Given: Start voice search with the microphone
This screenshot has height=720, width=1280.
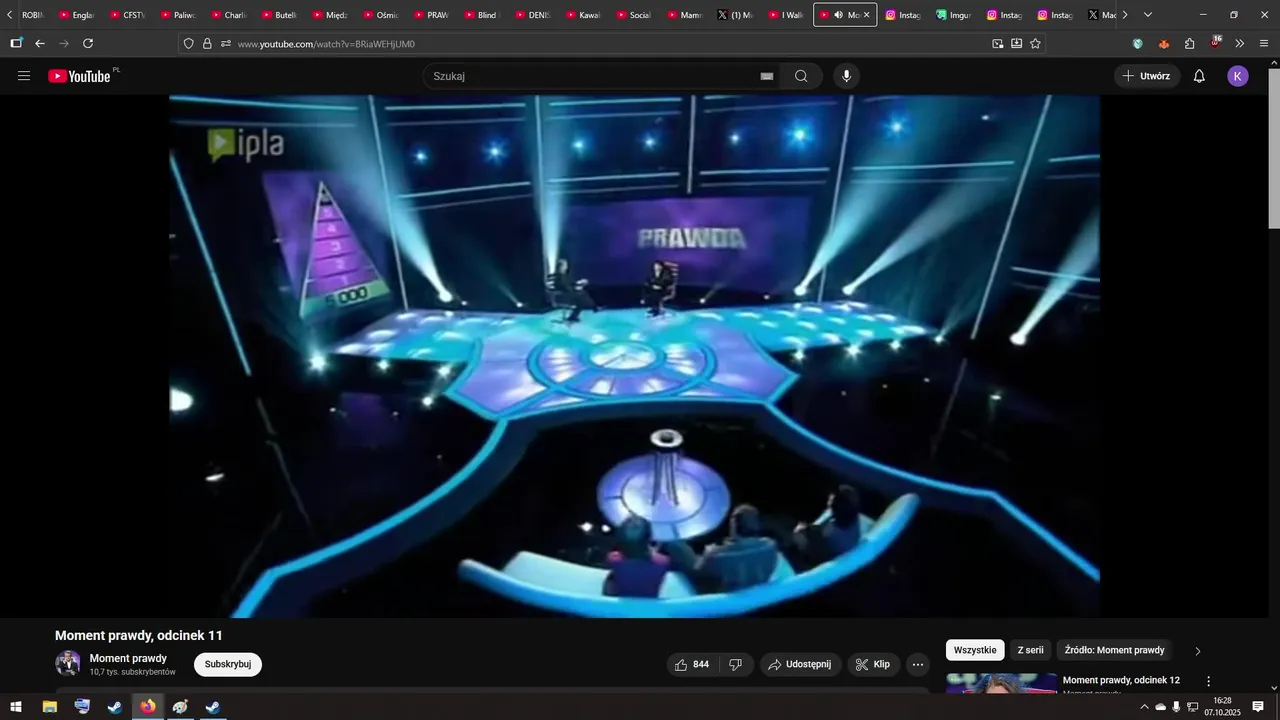Looking at the screenshot, I should click(847, 76).
